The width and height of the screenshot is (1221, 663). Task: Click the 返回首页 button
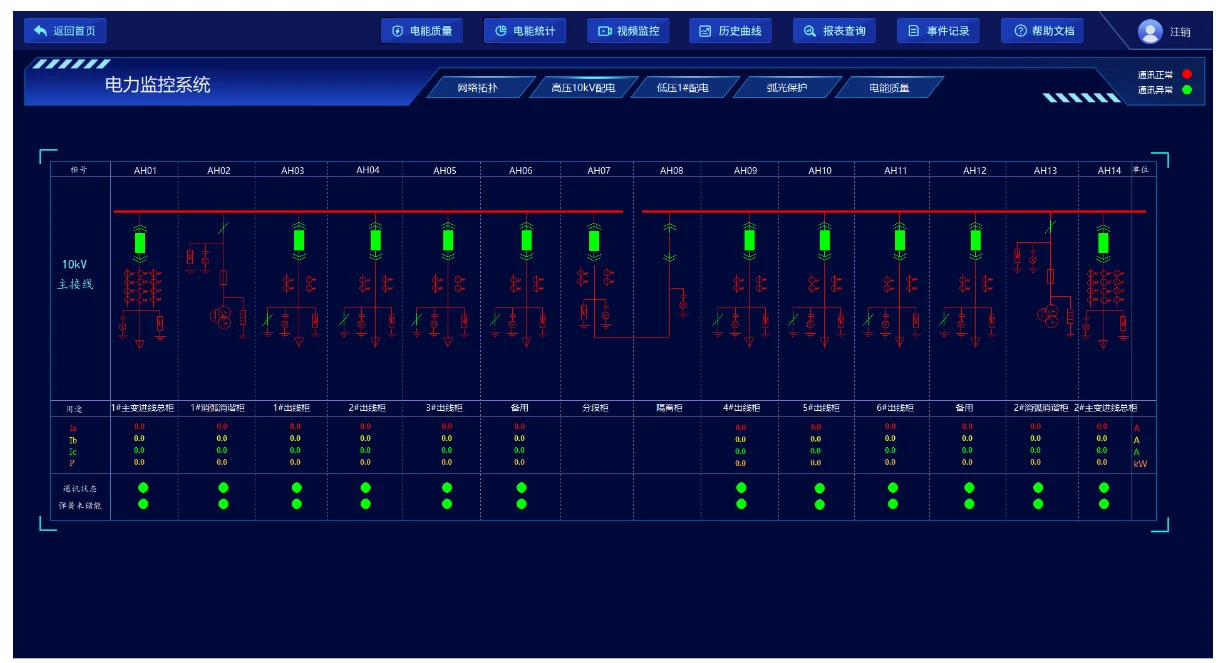[65, 31]
